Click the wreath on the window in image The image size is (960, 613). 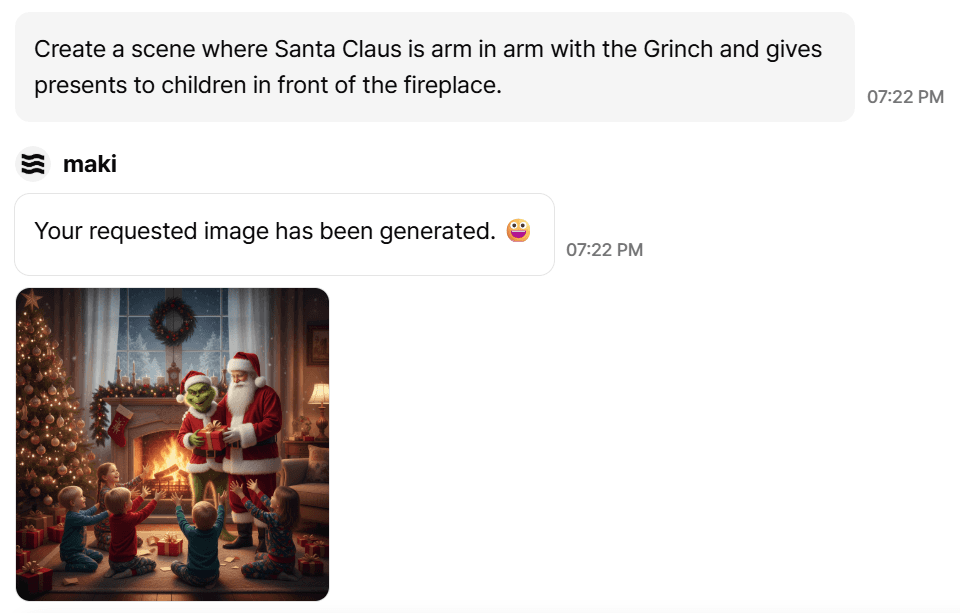pyautogui.click(x=173, y=322)
